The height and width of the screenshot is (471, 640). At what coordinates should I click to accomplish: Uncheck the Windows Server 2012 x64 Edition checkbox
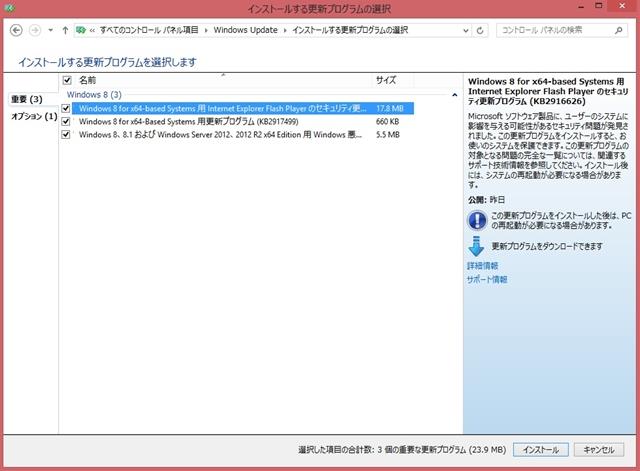tap(66, 135)
